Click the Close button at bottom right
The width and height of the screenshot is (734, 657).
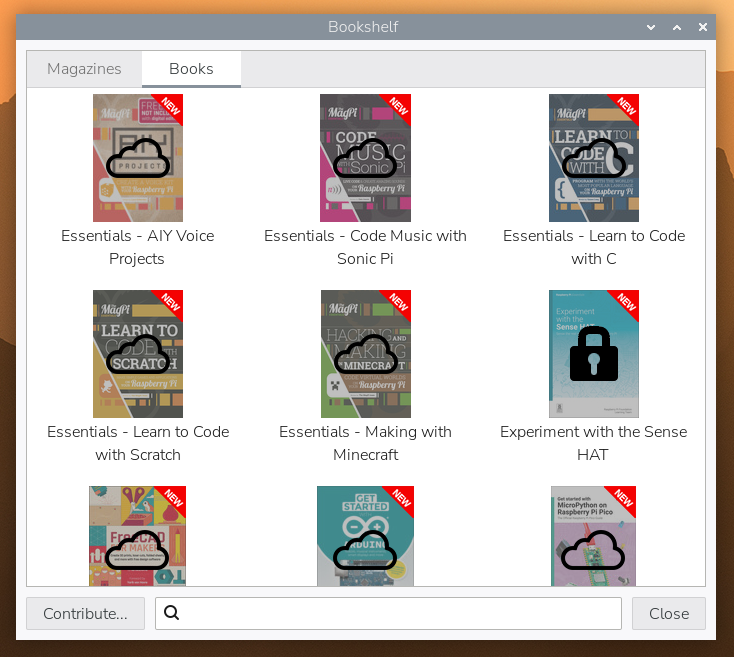[668, 613]
